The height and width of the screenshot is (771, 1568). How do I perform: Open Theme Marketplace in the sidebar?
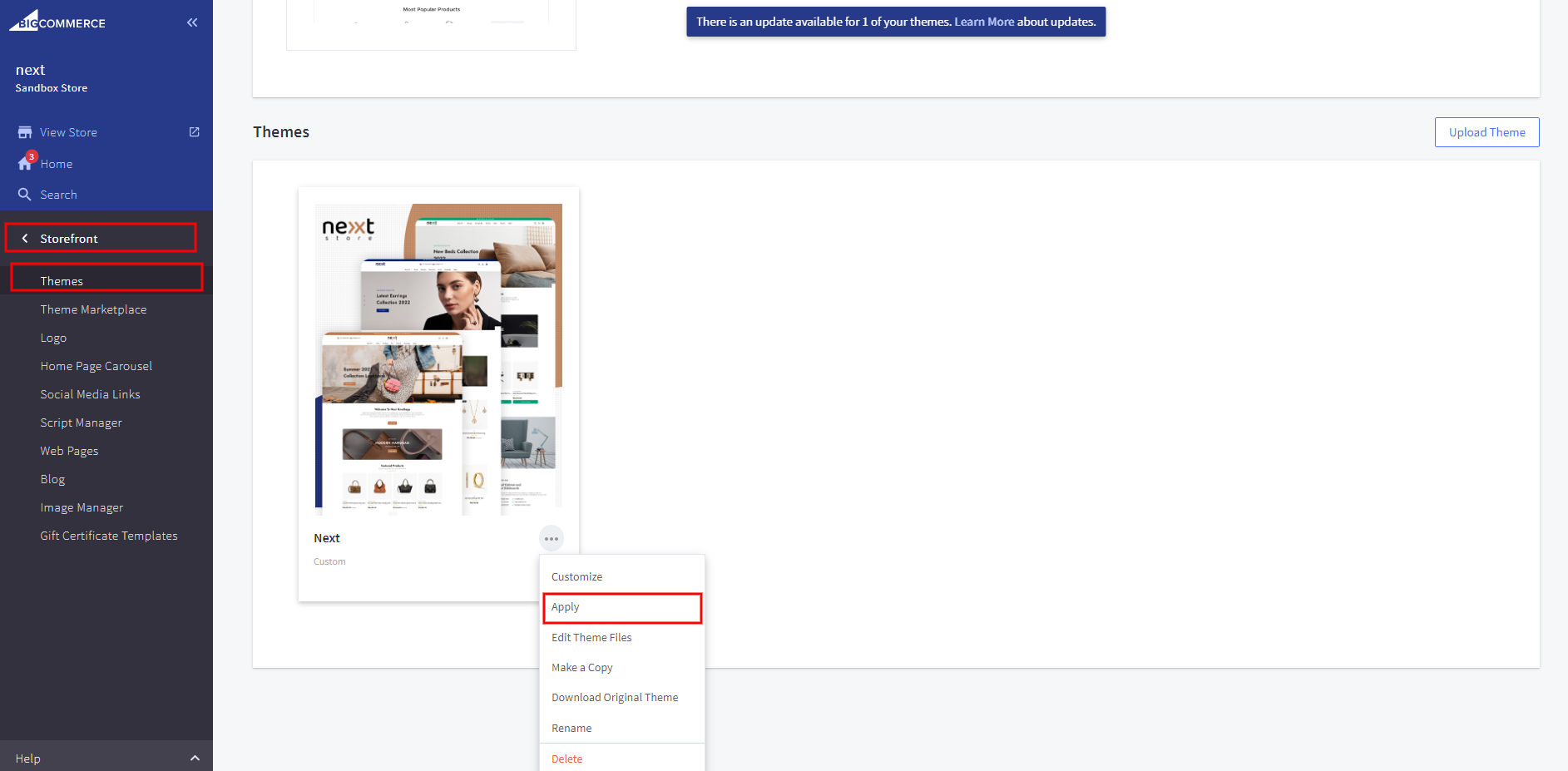[93, 309]
